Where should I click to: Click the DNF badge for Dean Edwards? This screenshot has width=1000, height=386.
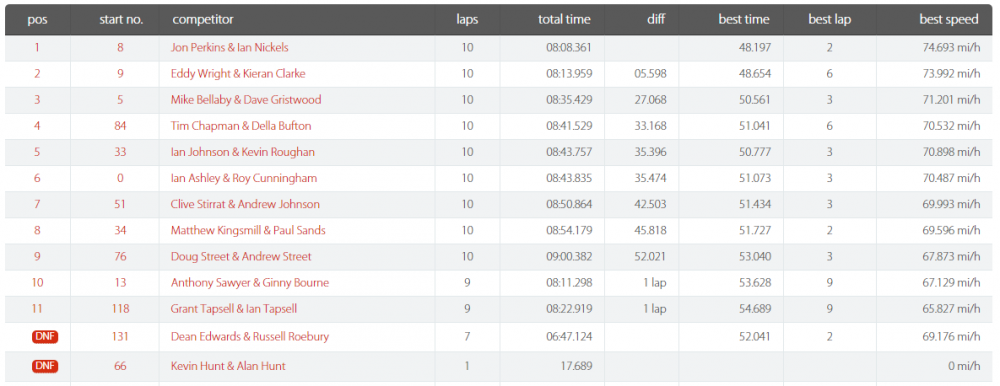point(45,337)
